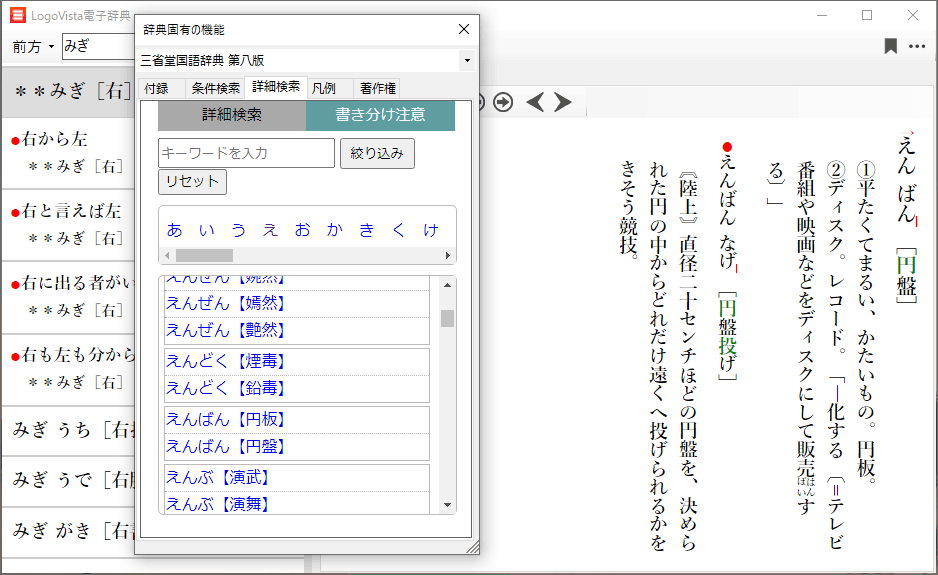The image size is (938, 575).
Task: Go to next entry with right chevron
Action: tap(563, 101)
